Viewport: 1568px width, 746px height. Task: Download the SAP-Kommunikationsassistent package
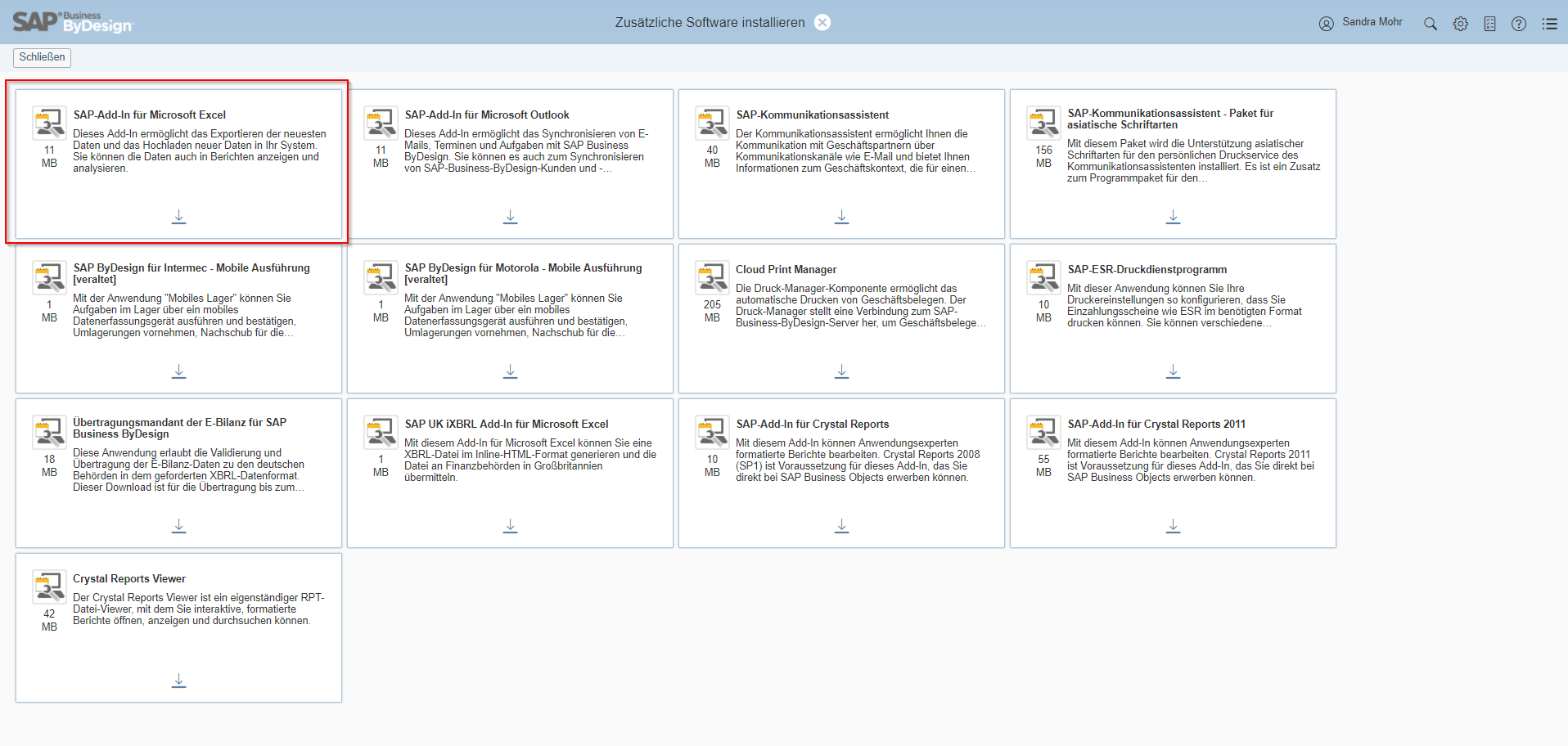(842, 217)
